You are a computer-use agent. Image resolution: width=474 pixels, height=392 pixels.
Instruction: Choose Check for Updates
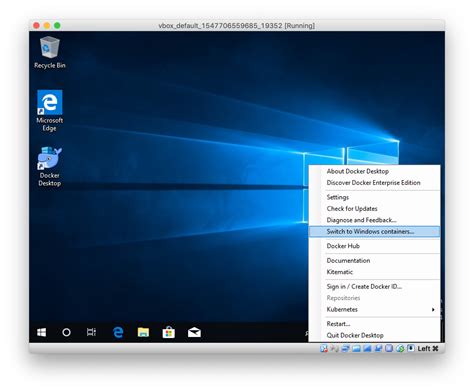(x=374, y=209)
